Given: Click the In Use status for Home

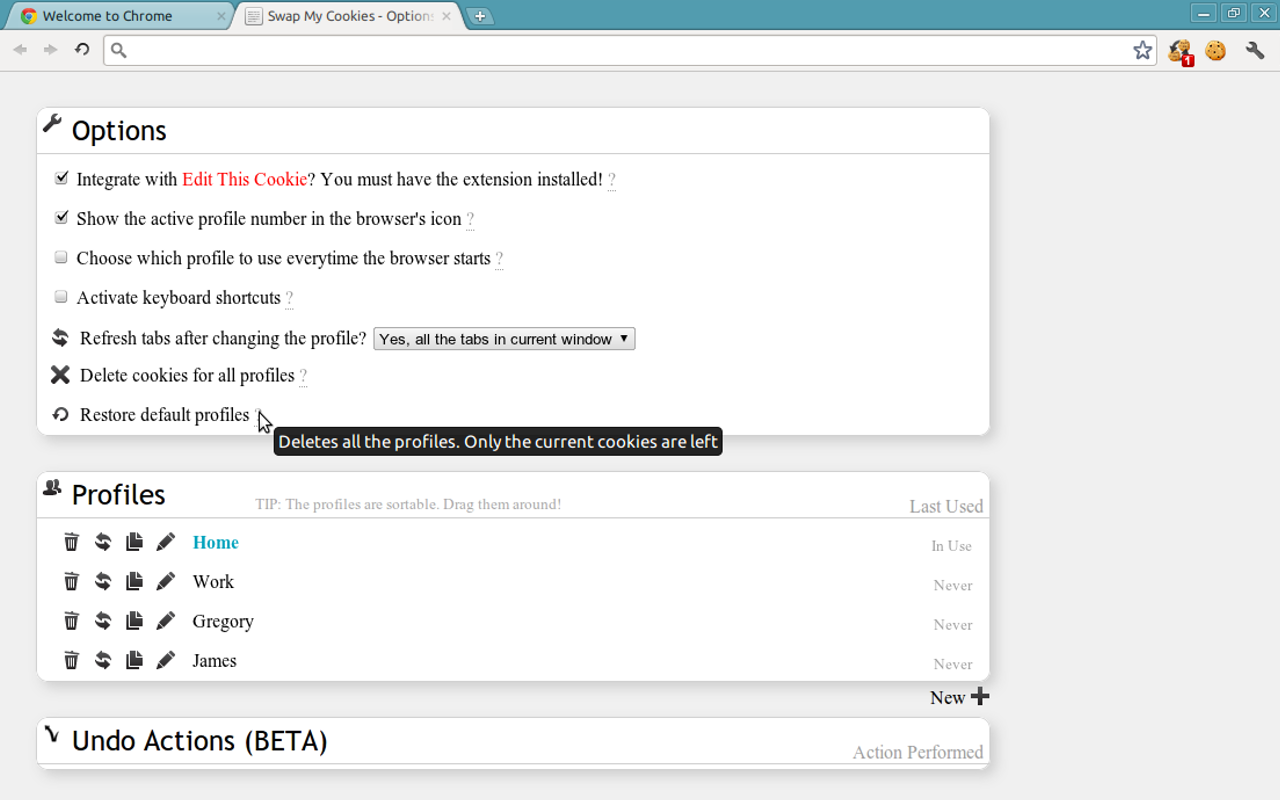Looking at the screenshot, I should (x=951, y=546).
